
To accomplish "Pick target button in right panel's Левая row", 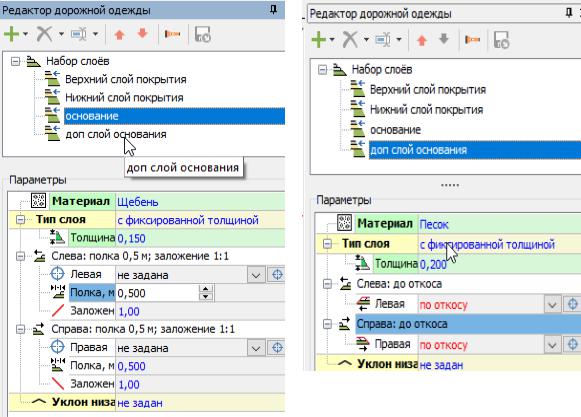I will [x=572, y=304].
